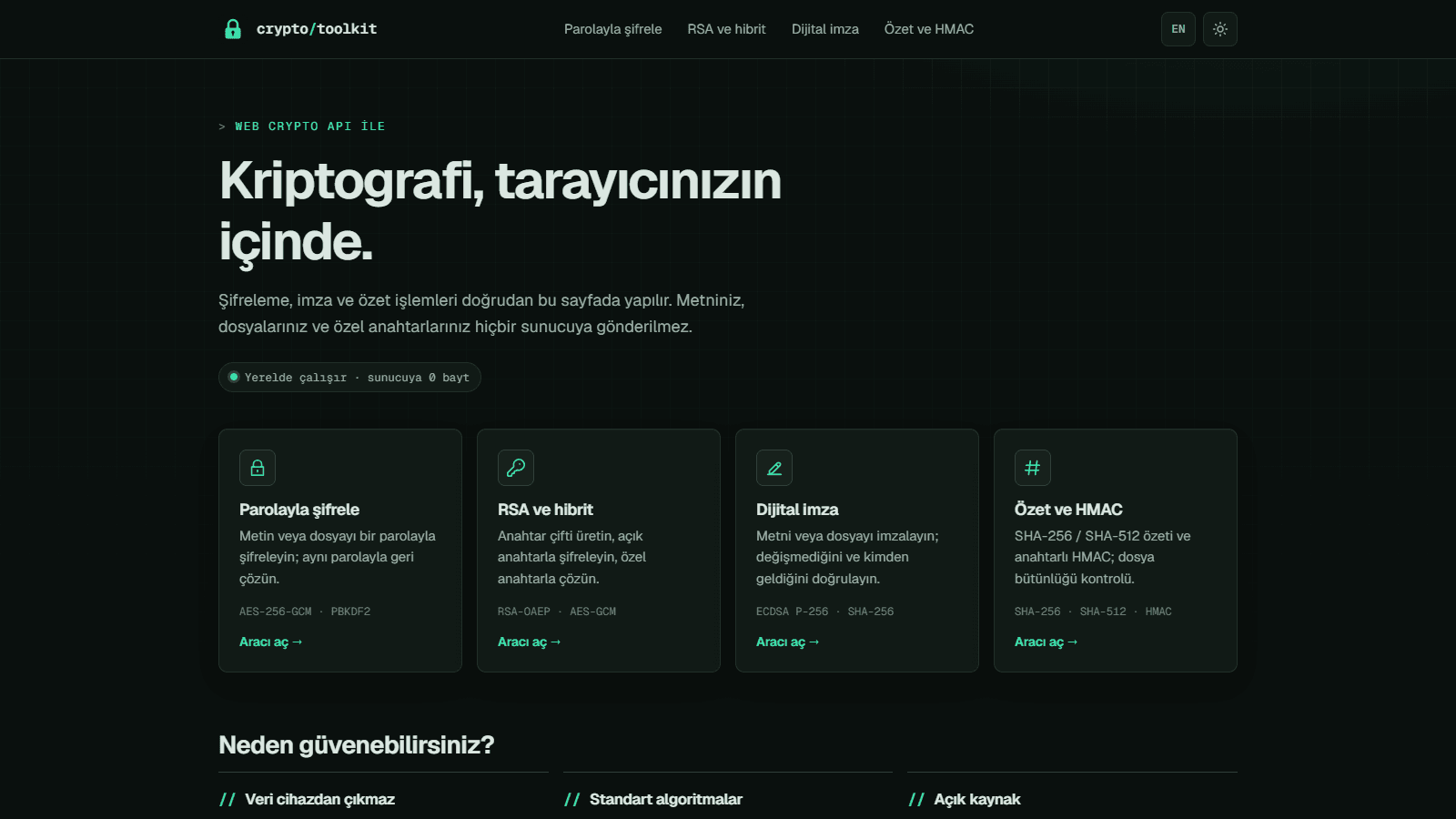Open tool via Aracı aç under Özet ve HMAC

click(x=1046, y=642)
